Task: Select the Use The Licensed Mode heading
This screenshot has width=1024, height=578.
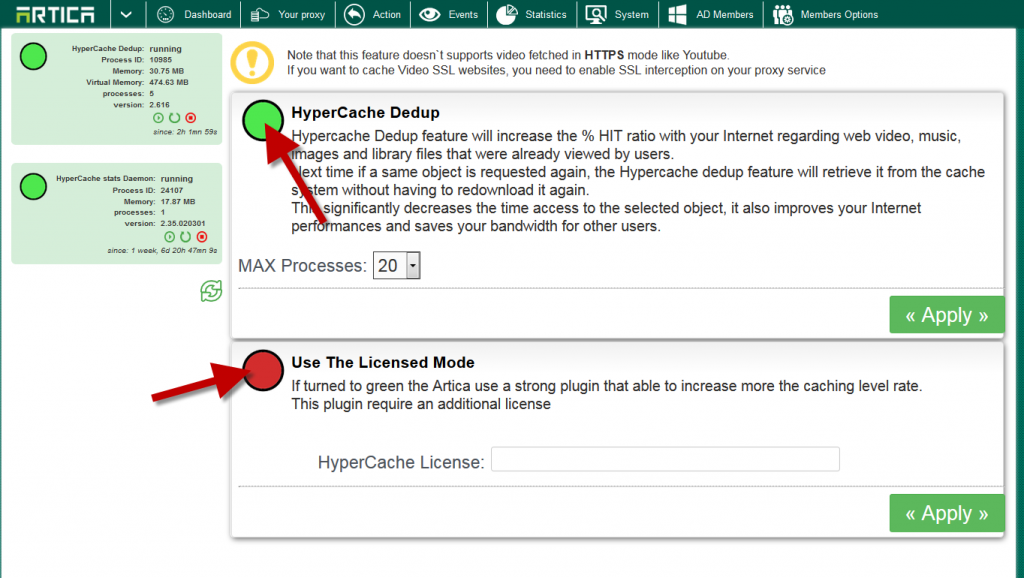Action: 383,362
